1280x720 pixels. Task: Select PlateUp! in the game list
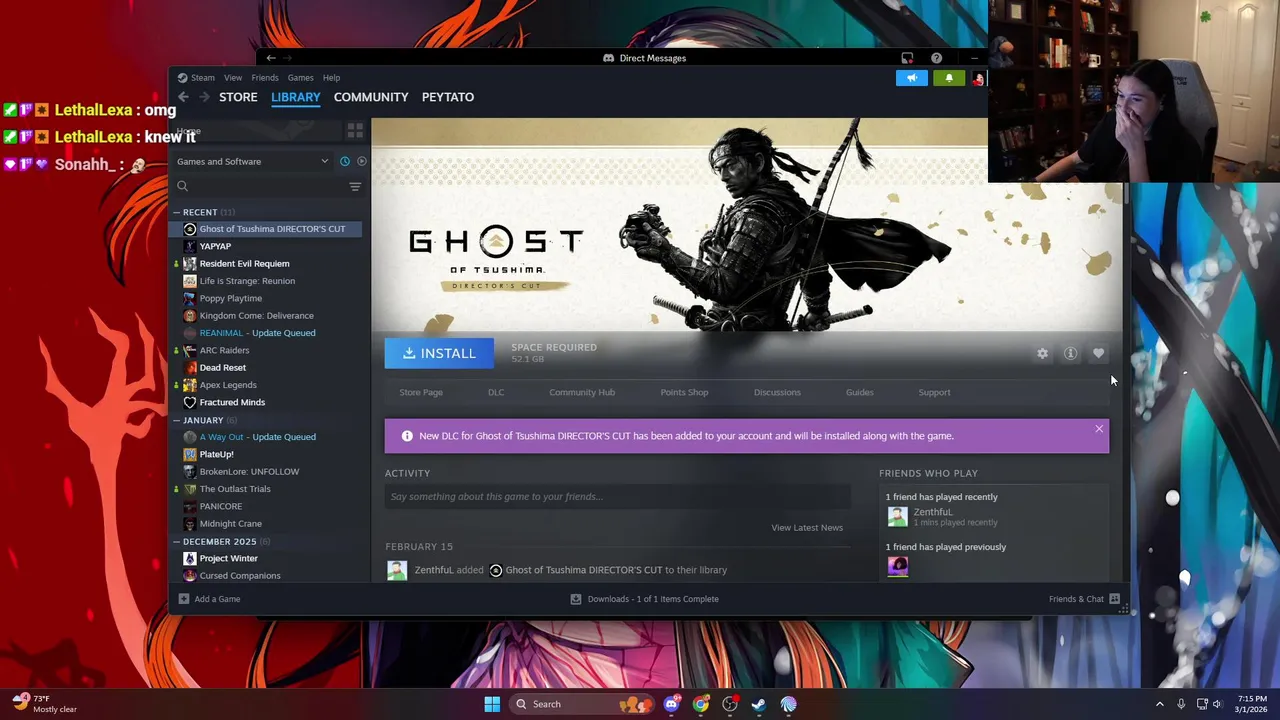[216, 454]
